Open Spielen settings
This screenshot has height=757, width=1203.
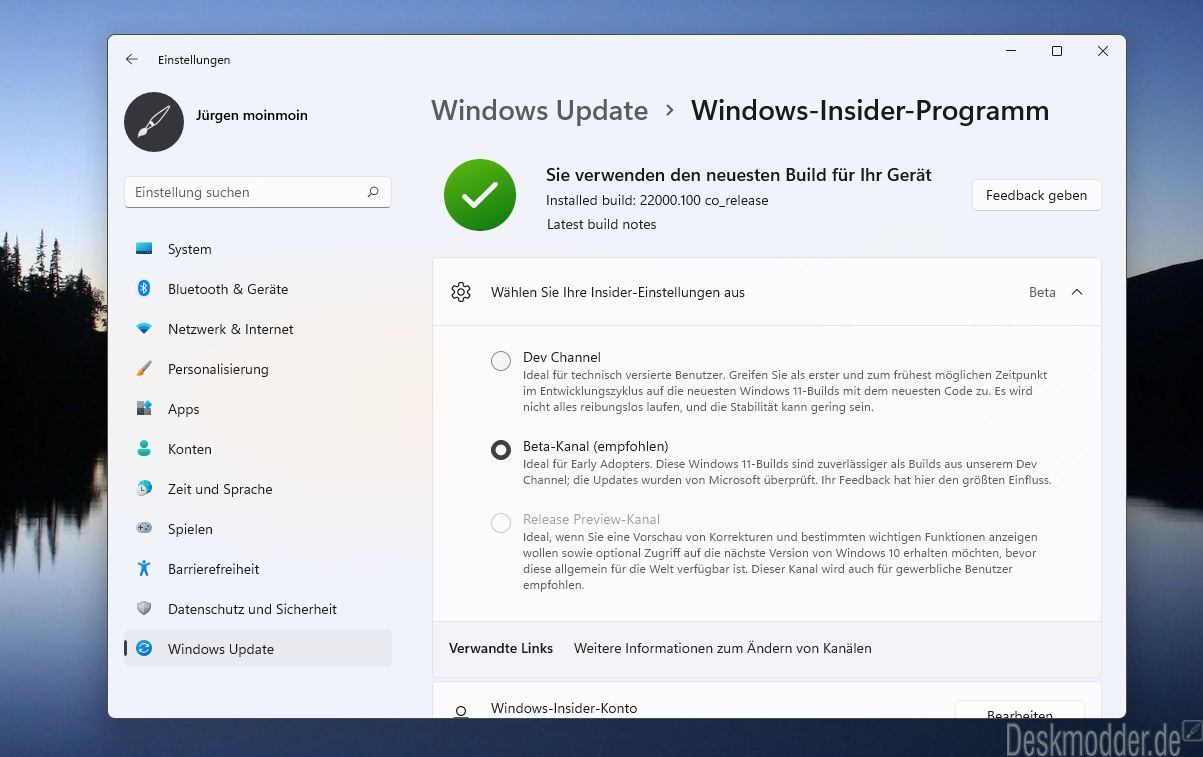pyautogui.click(x=258, y=529)
